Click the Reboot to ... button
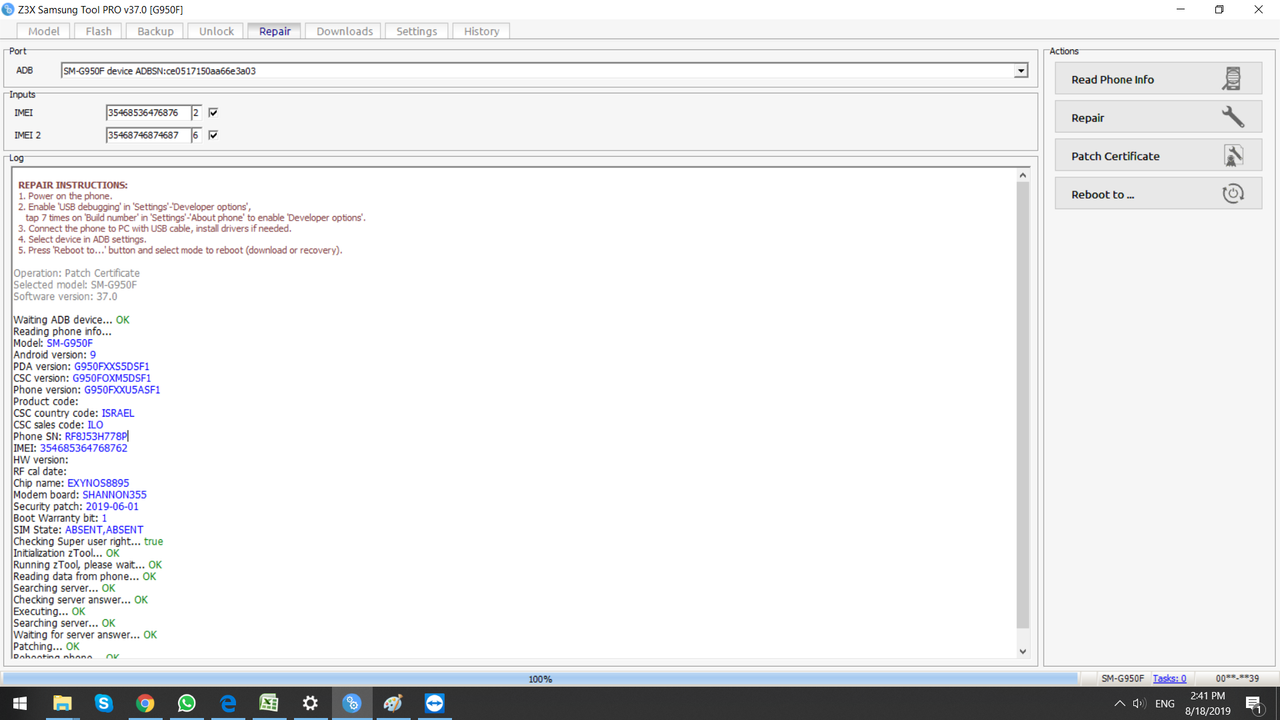 [1158, 194]
